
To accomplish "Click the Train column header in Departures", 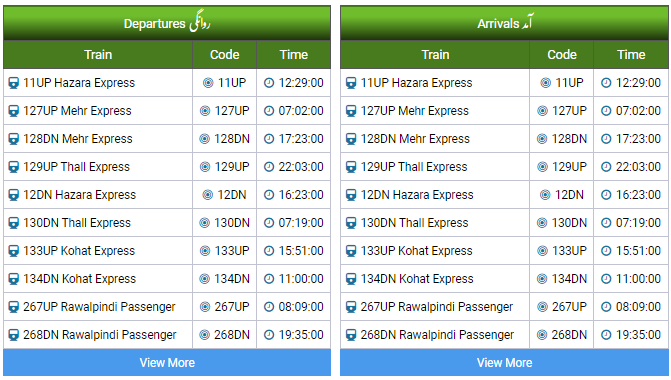I will pos(98,55).
